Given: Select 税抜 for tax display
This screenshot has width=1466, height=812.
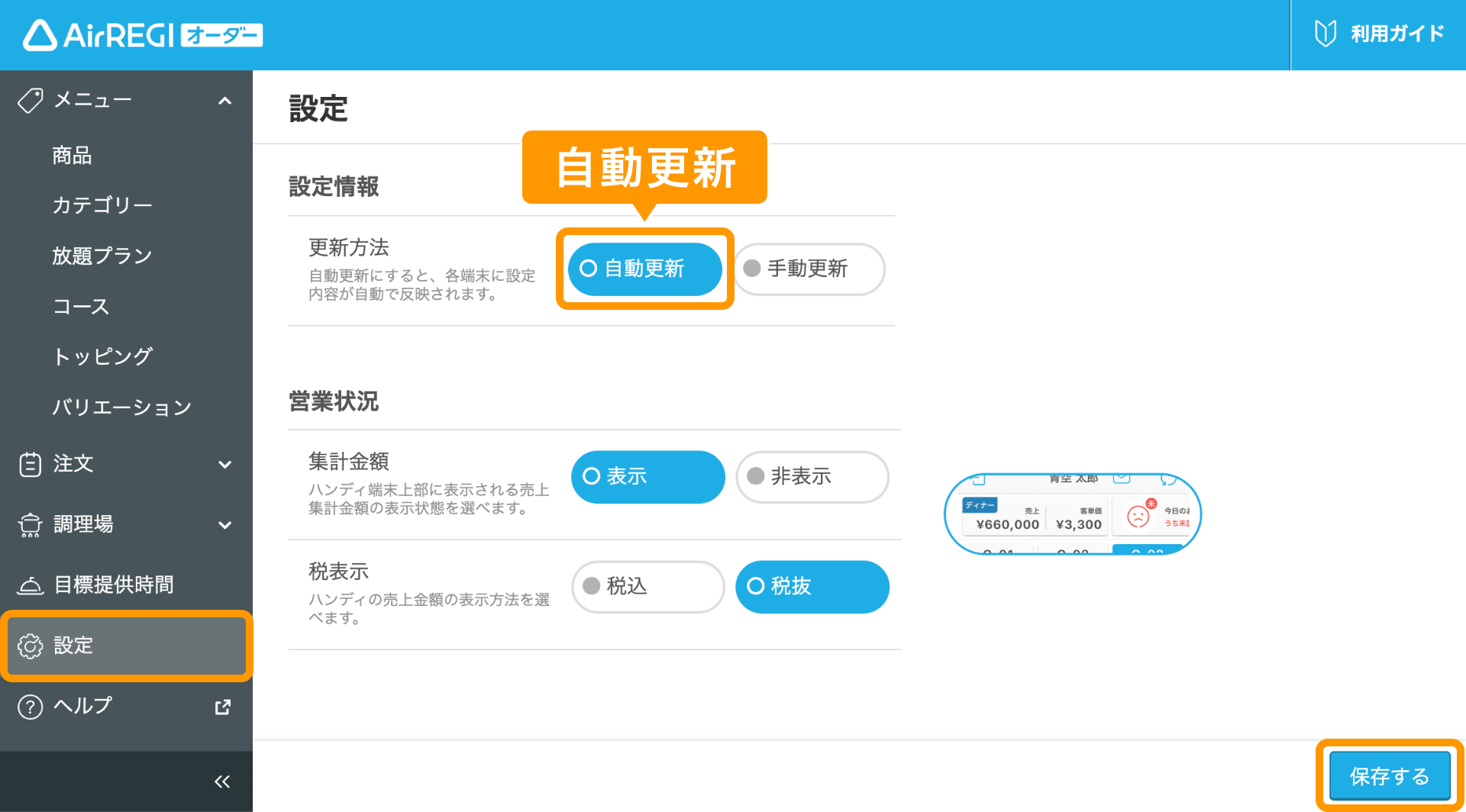Looking at the screenshot, I should [812, 587].
